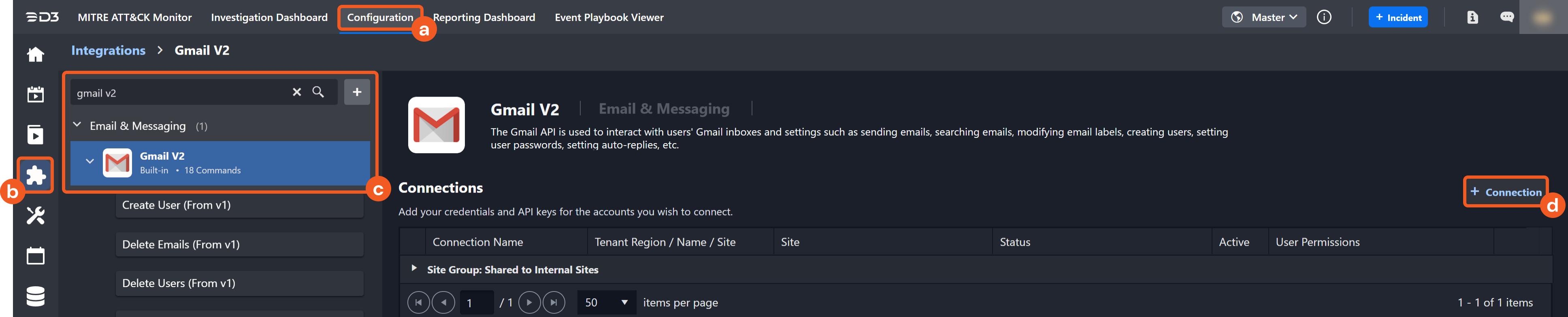
Task: Switch to the Reporting Dashboard tab
Action: click(x=484, y=17)
